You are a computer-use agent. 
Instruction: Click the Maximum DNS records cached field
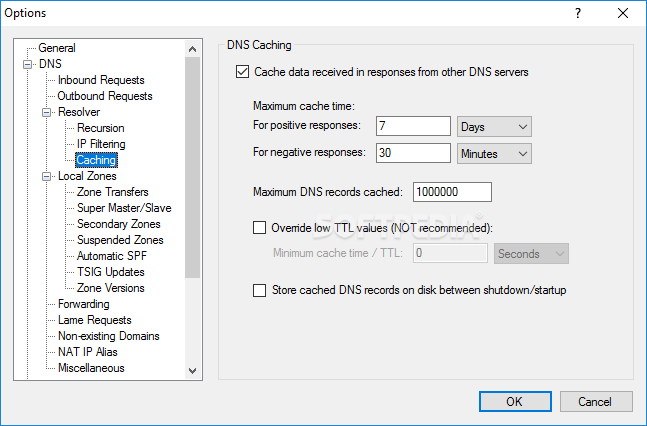pyautogui.click(x=452, y=192)
